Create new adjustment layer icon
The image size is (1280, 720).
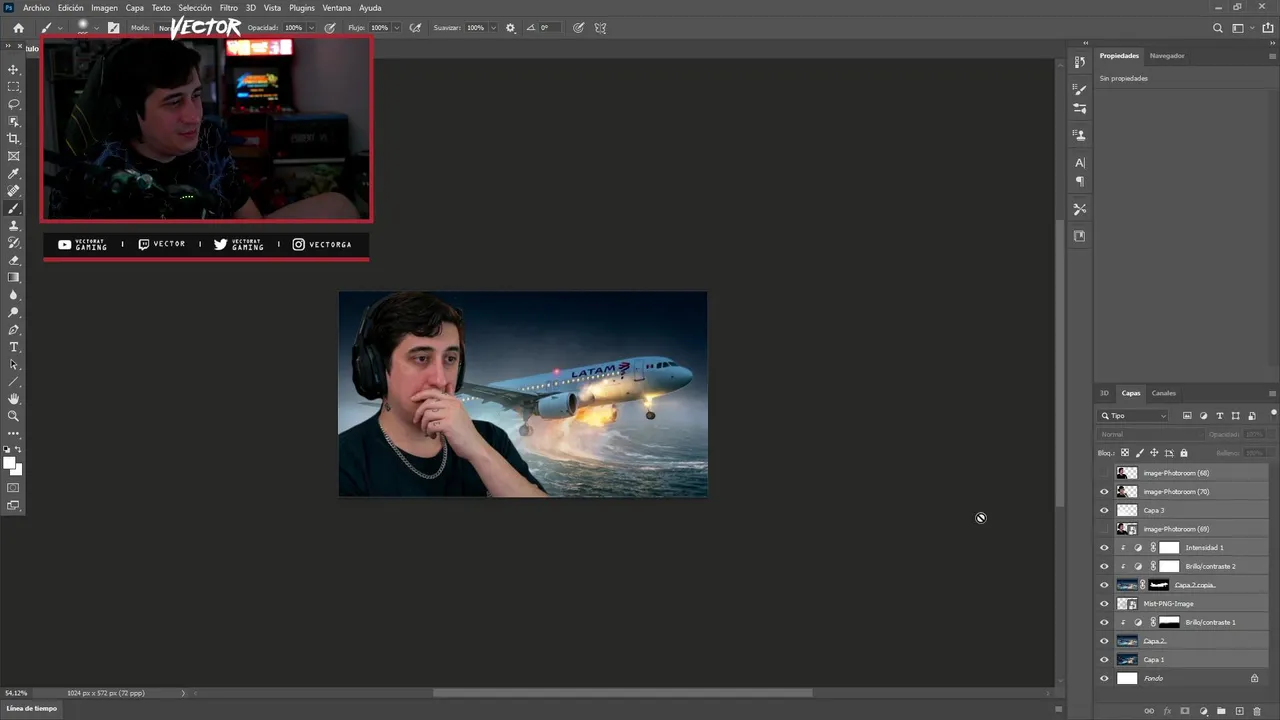point(1203,711)
